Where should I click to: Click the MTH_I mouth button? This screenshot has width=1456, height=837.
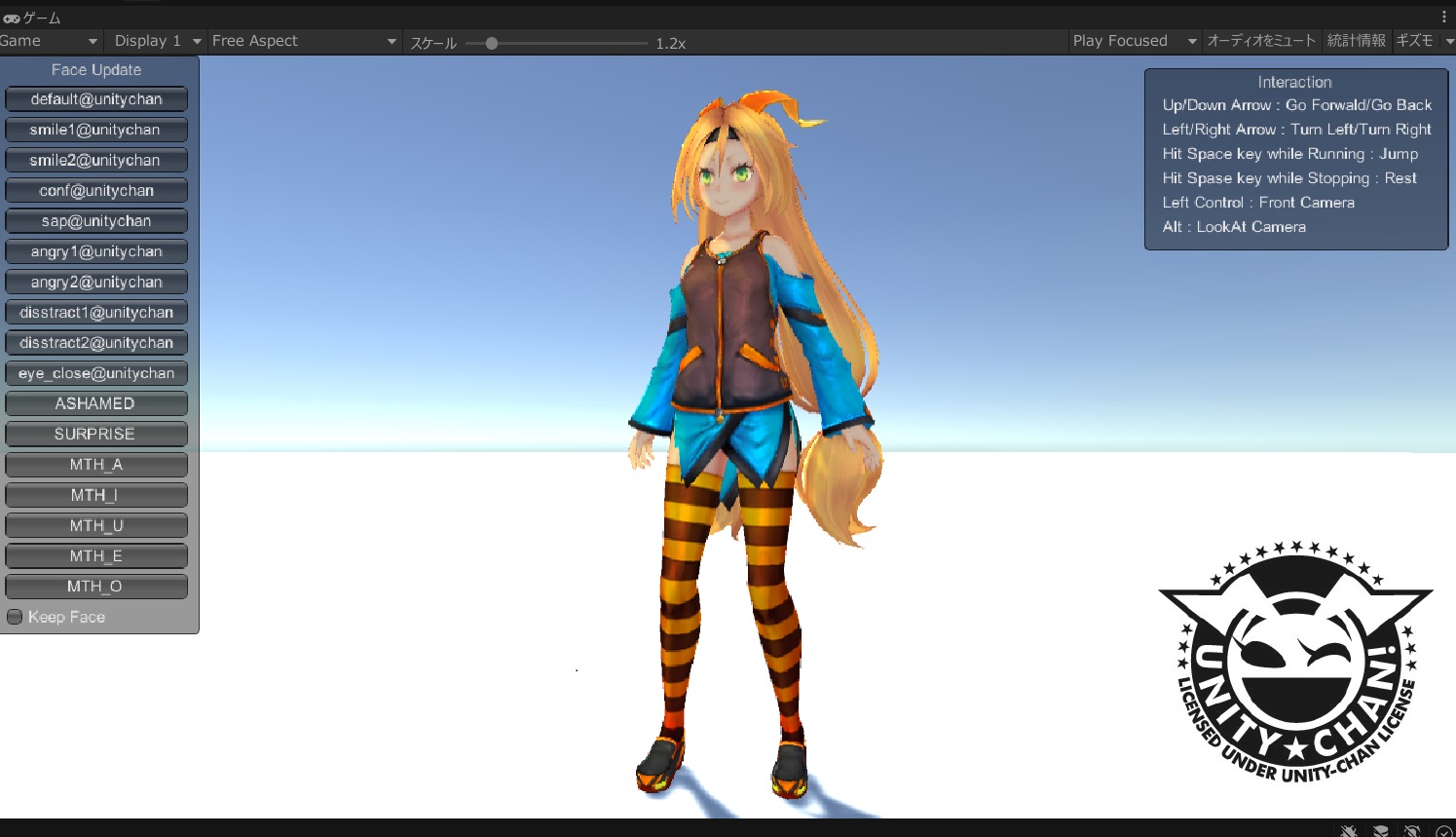pyautogui.click(x=96, y=495)
